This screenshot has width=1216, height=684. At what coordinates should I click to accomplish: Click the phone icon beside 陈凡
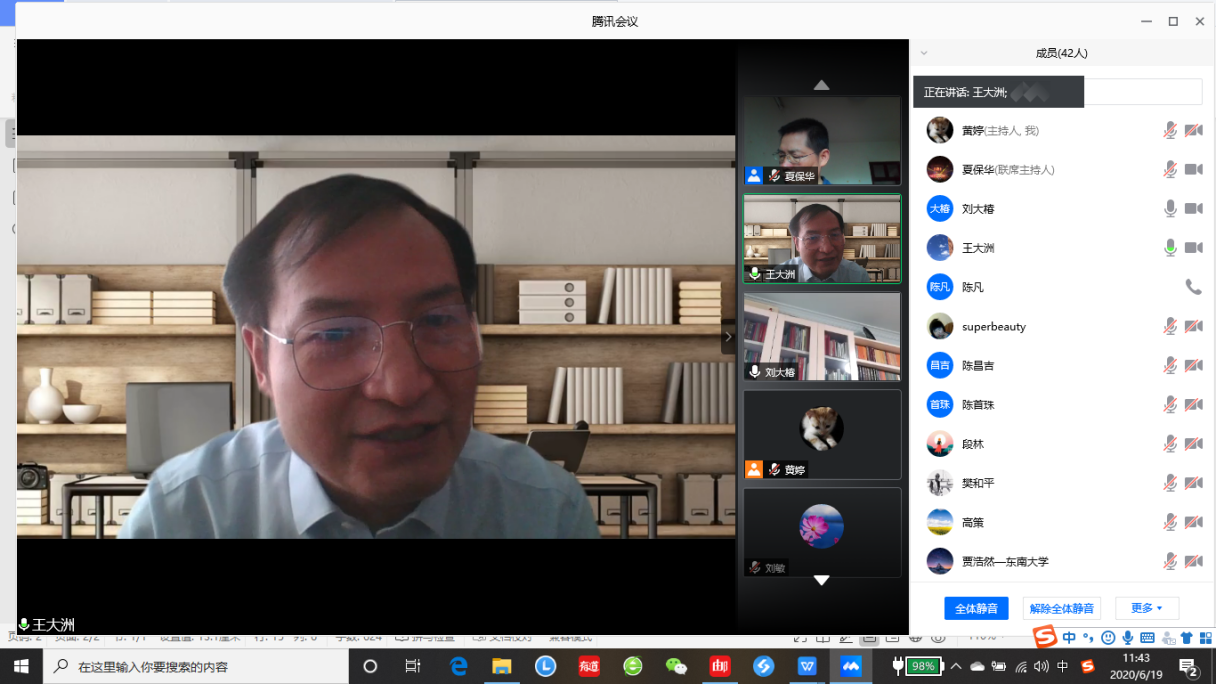click(x=1193, y=287)
